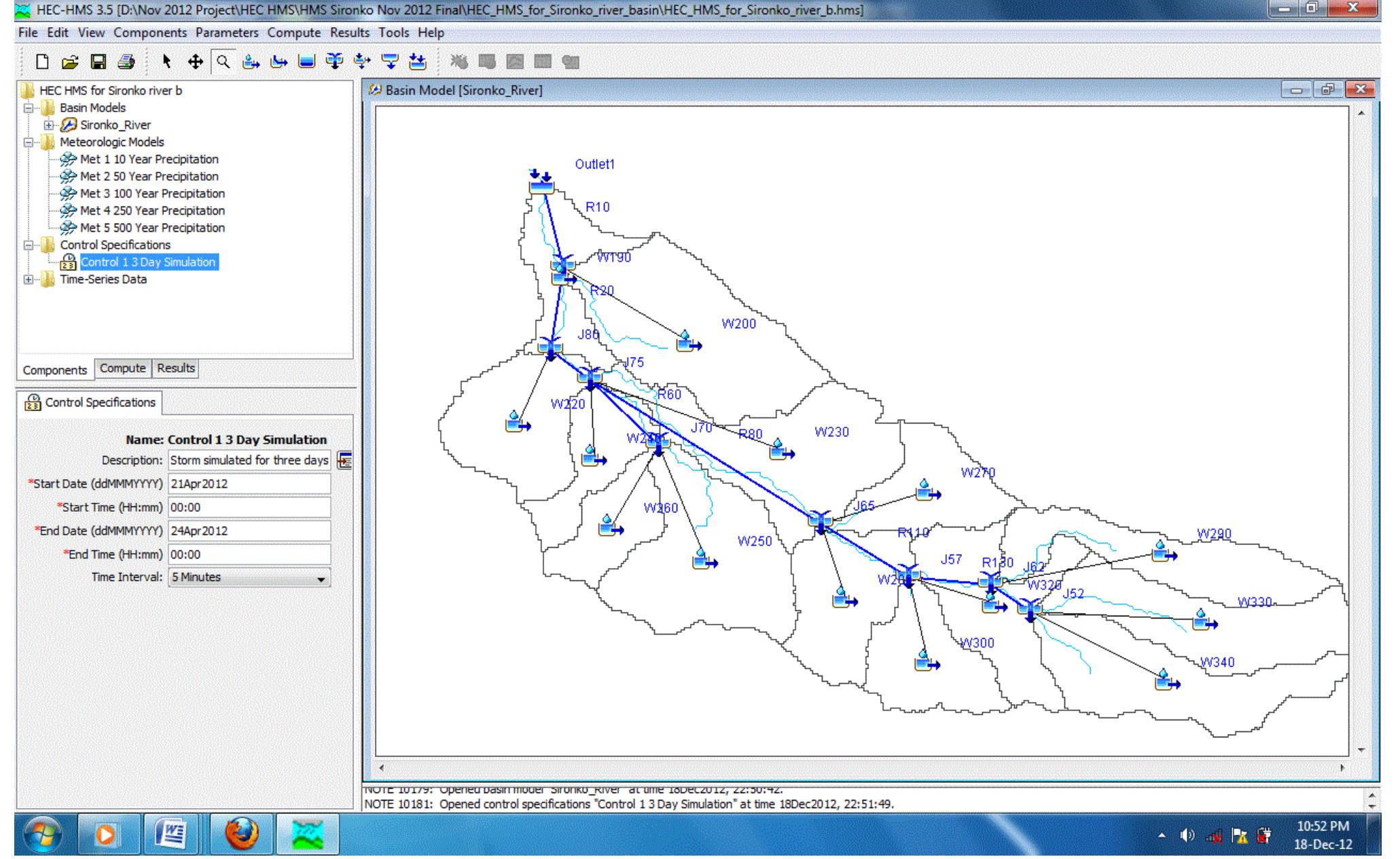Click the Print toolbar icon
The height and width of the screenshot is (859, 1400).
(x=126, y=62)
